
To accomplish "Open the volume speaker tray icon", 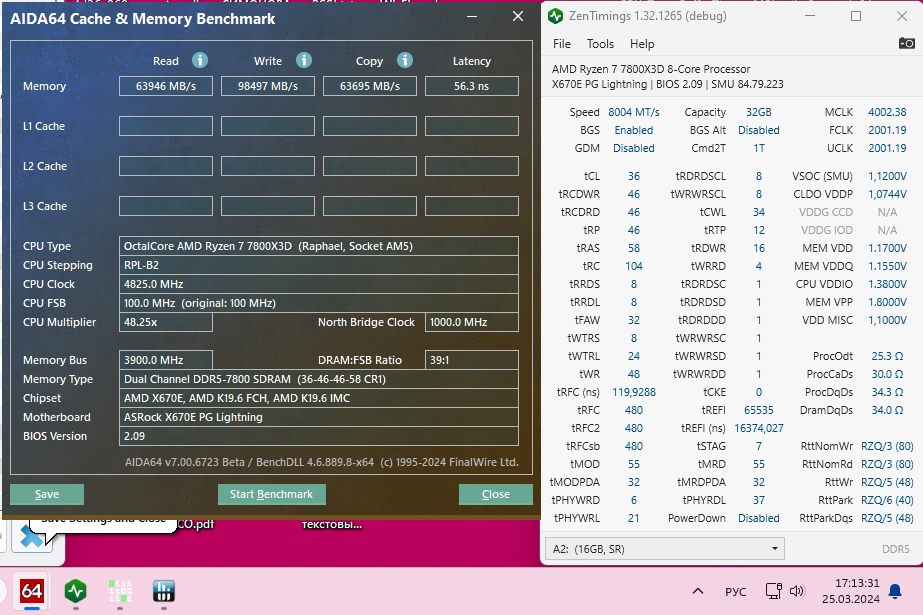I will pos(797,591).
